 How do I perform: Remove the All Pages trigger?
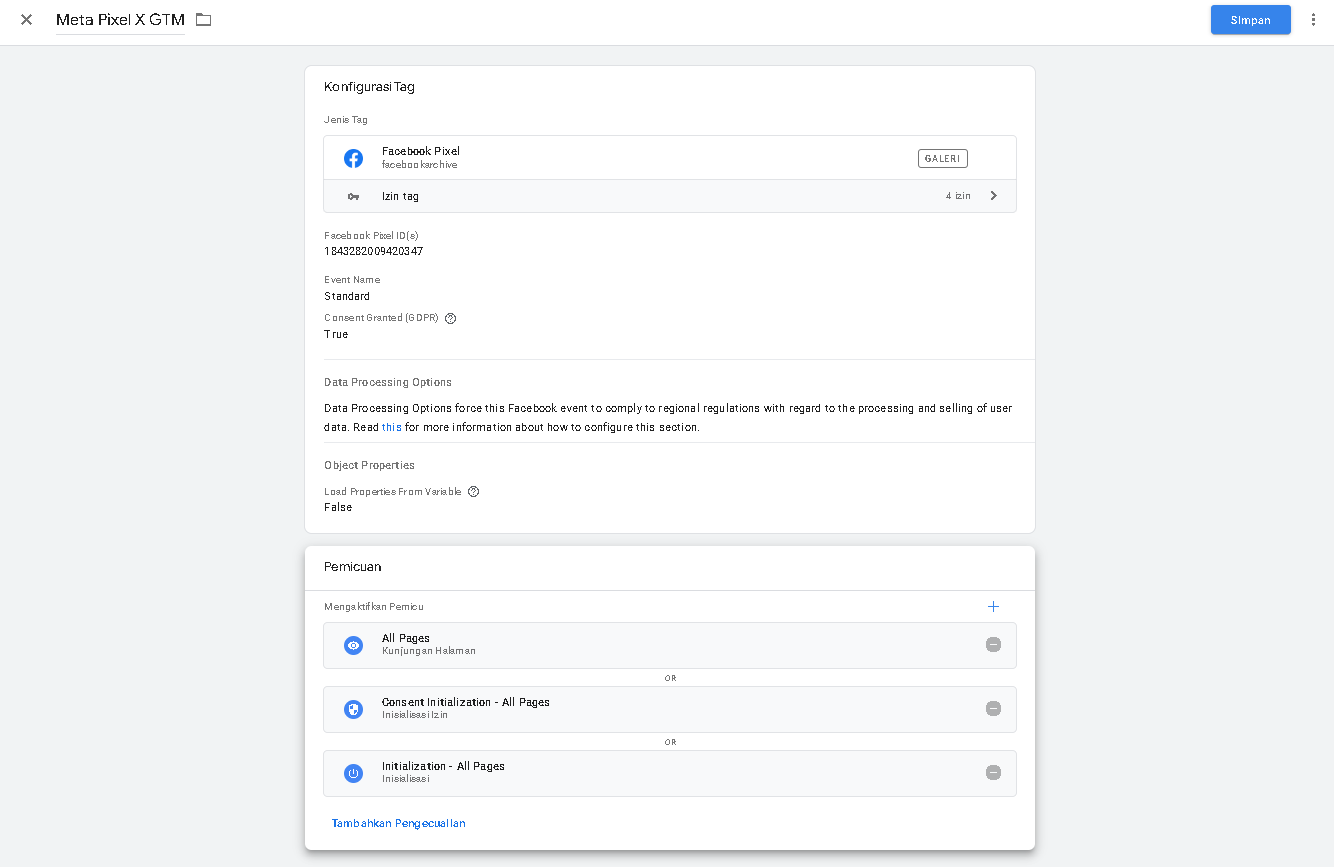(x=993, y=645)
